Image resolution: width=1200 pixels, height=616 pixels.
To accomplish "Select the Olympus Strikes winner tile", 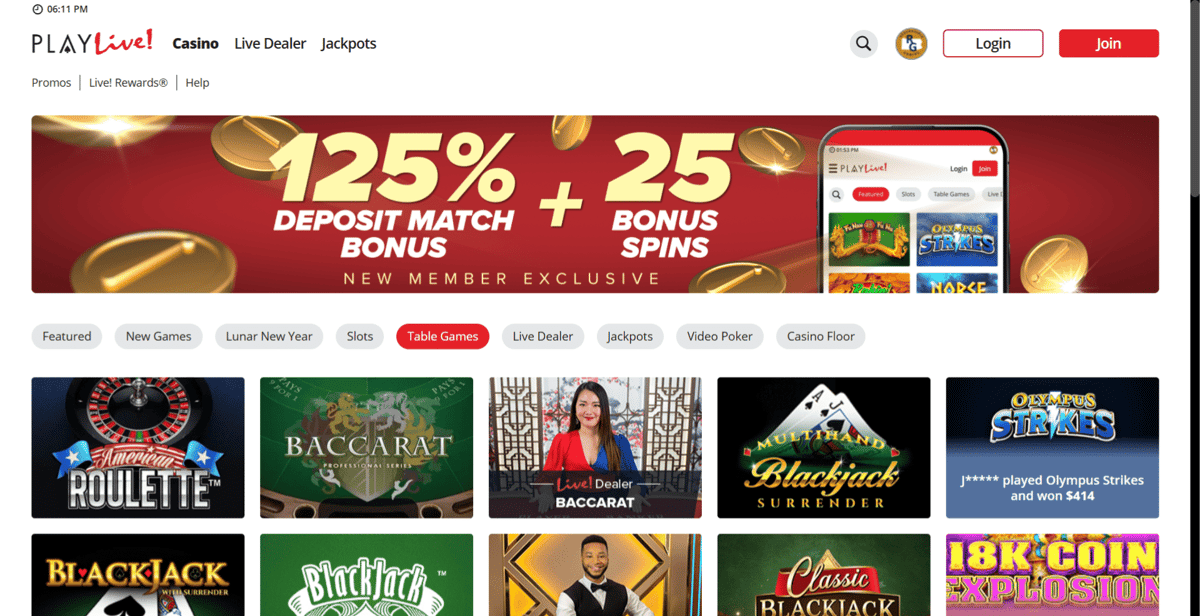I will (1052, 447).
